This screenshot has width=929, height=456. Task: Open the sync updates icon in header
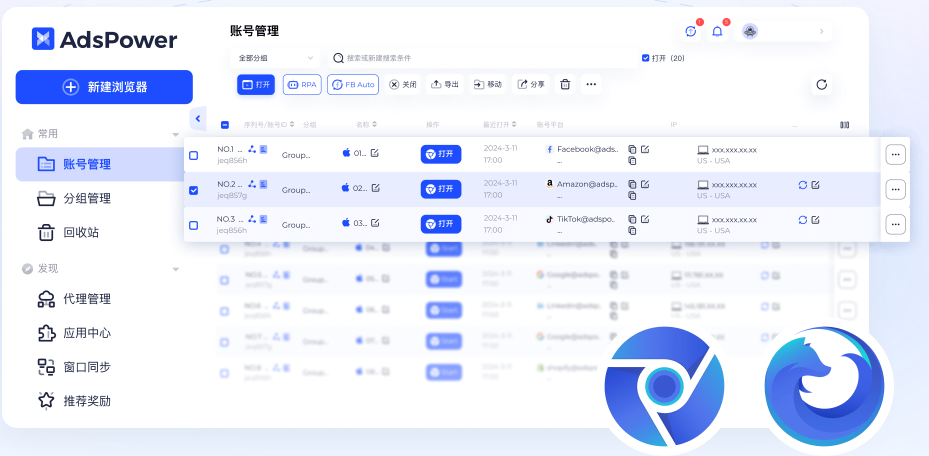[x=691, y=31]
